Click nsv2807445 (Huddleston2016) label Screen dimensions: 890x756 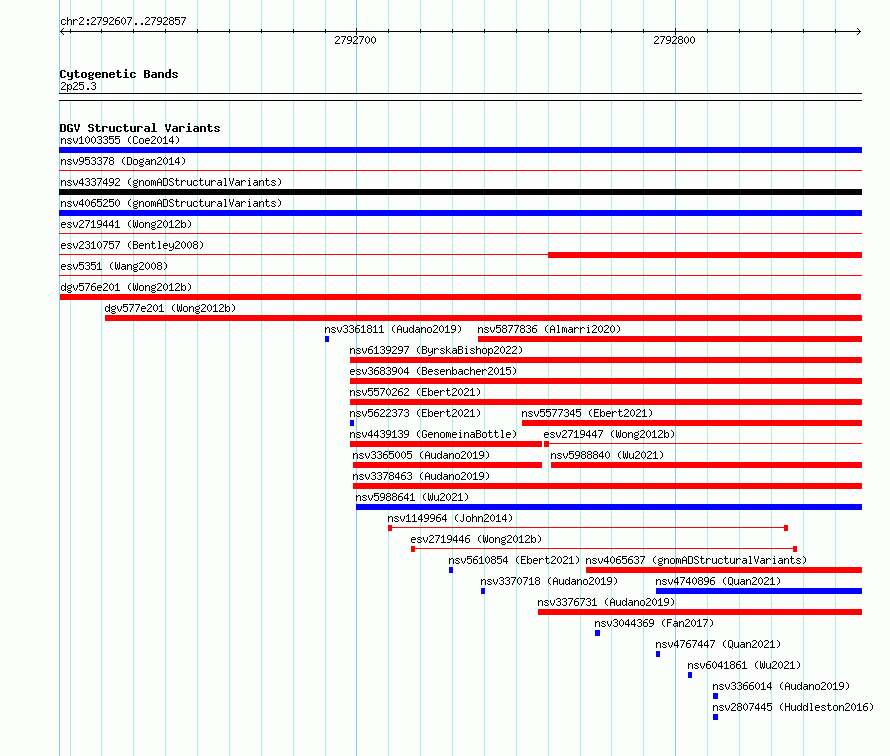pyautogui.click(x=793, y=707)
